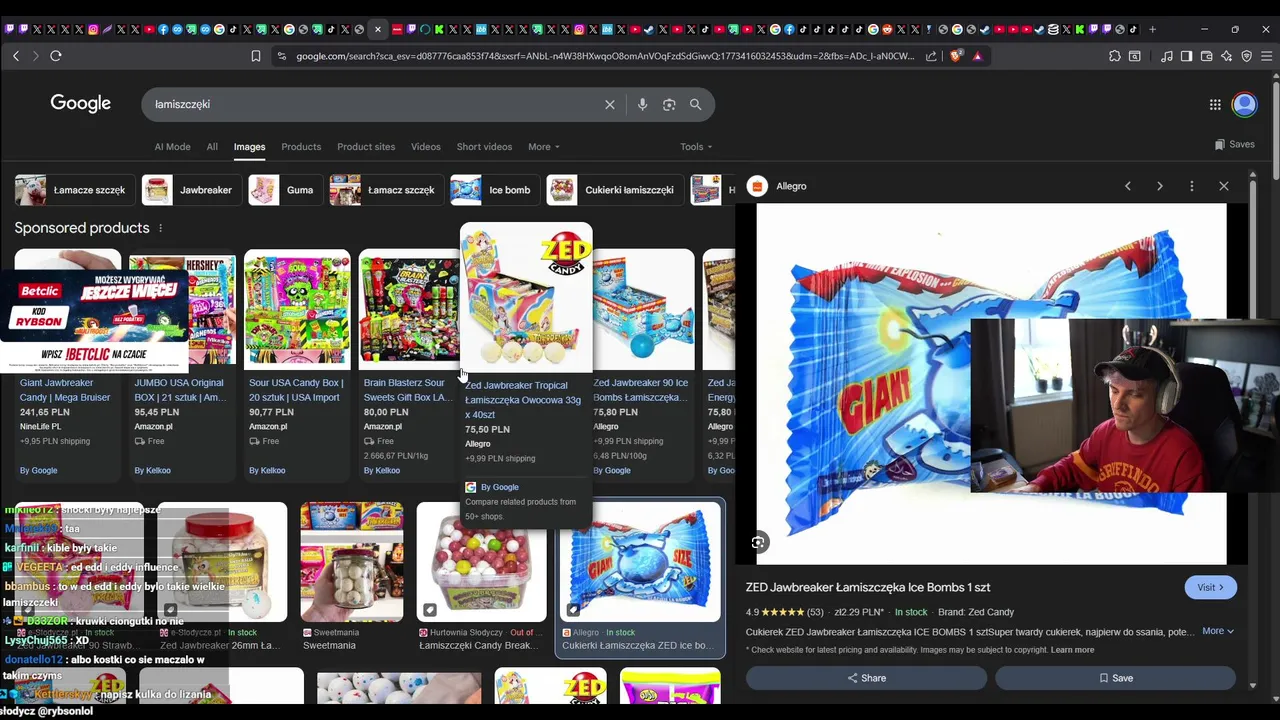The image size is (1280, 720).
Task: Select the Images tab
Action: 249,147
